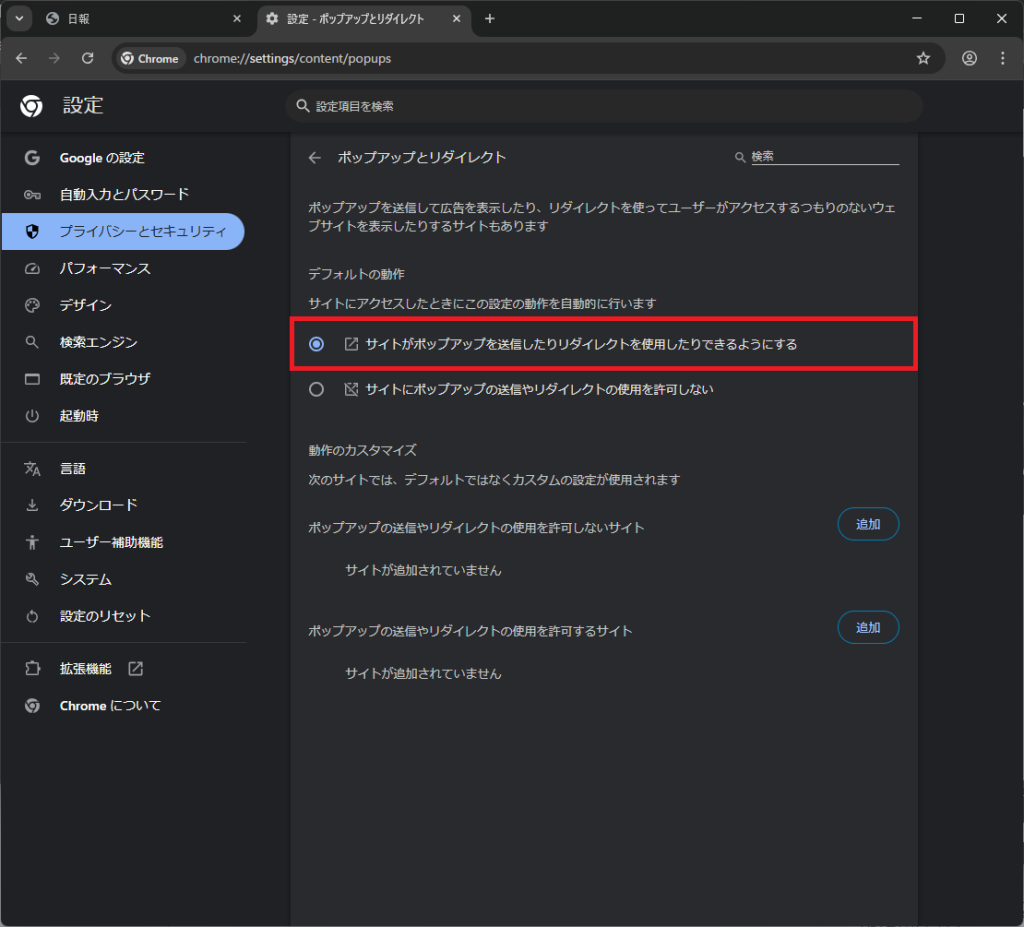Click the back arrow beside ポップアップとリダイレクト

tap(315, 157)
